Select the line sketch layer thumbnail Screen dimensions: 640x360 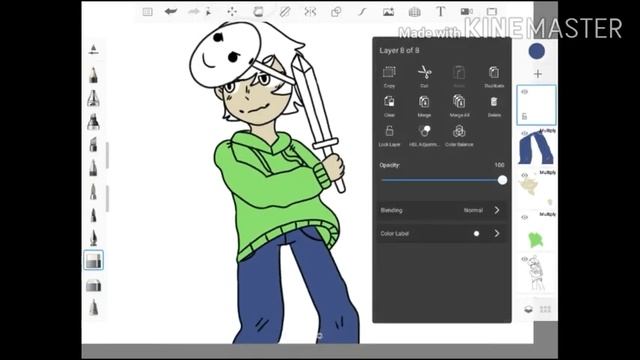(x=536, y=273)
